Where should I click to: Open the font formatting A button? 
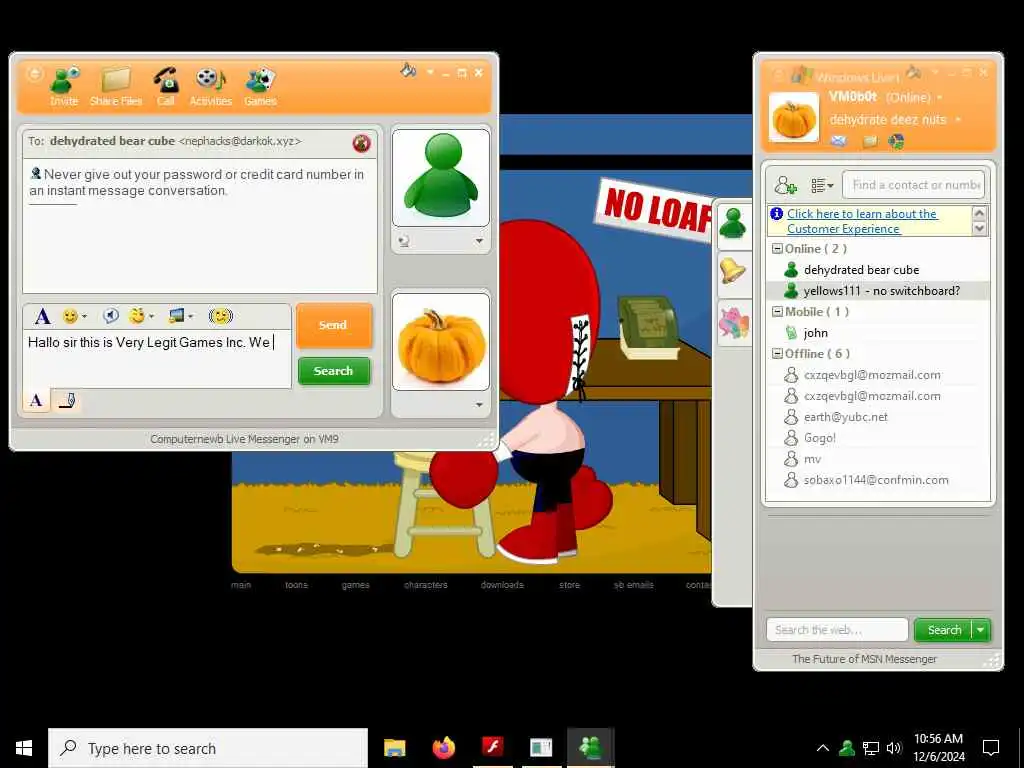(42, 317)
